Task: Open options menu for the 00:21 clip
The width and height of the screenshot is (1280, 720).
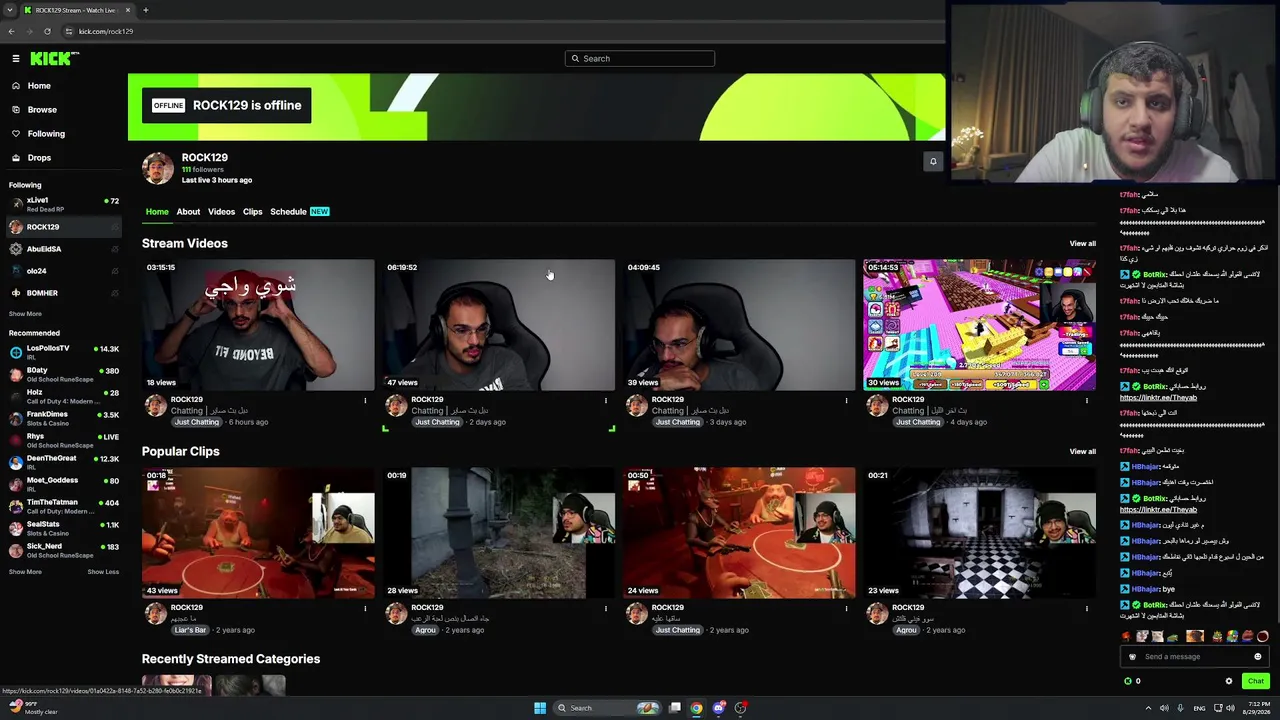Action: click(x=1086, y=609)
